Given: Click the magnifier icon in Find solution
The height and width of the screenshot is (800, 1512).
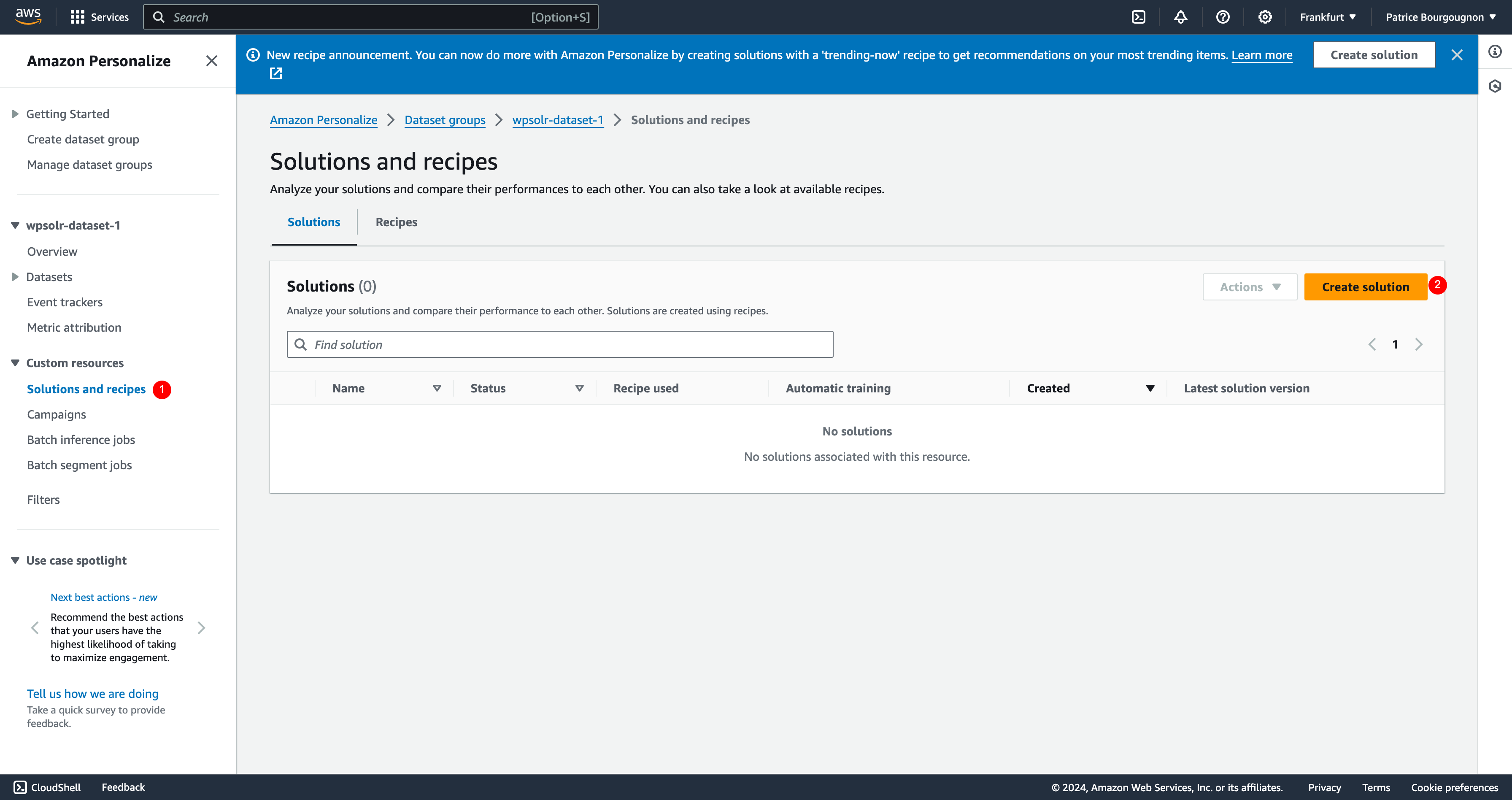Looking at the screenshot, I should pyautogui.click(x=300, y=345).
